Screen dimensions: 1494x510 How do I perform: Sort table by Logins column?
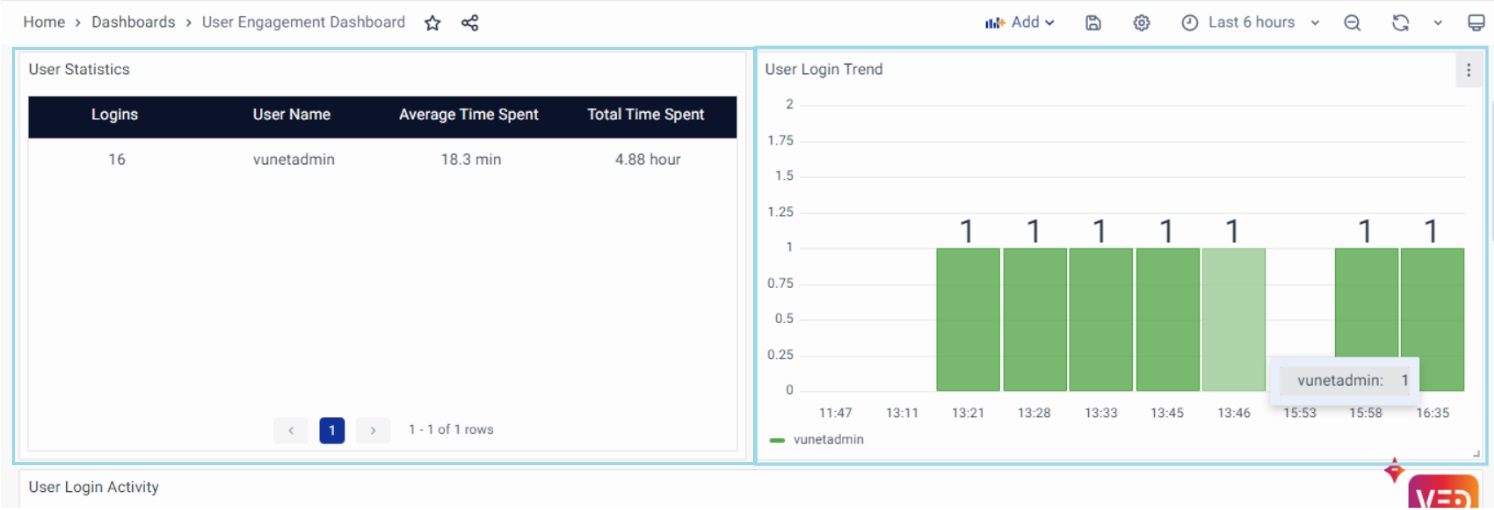pyautogui.click(x=115, y=115)
